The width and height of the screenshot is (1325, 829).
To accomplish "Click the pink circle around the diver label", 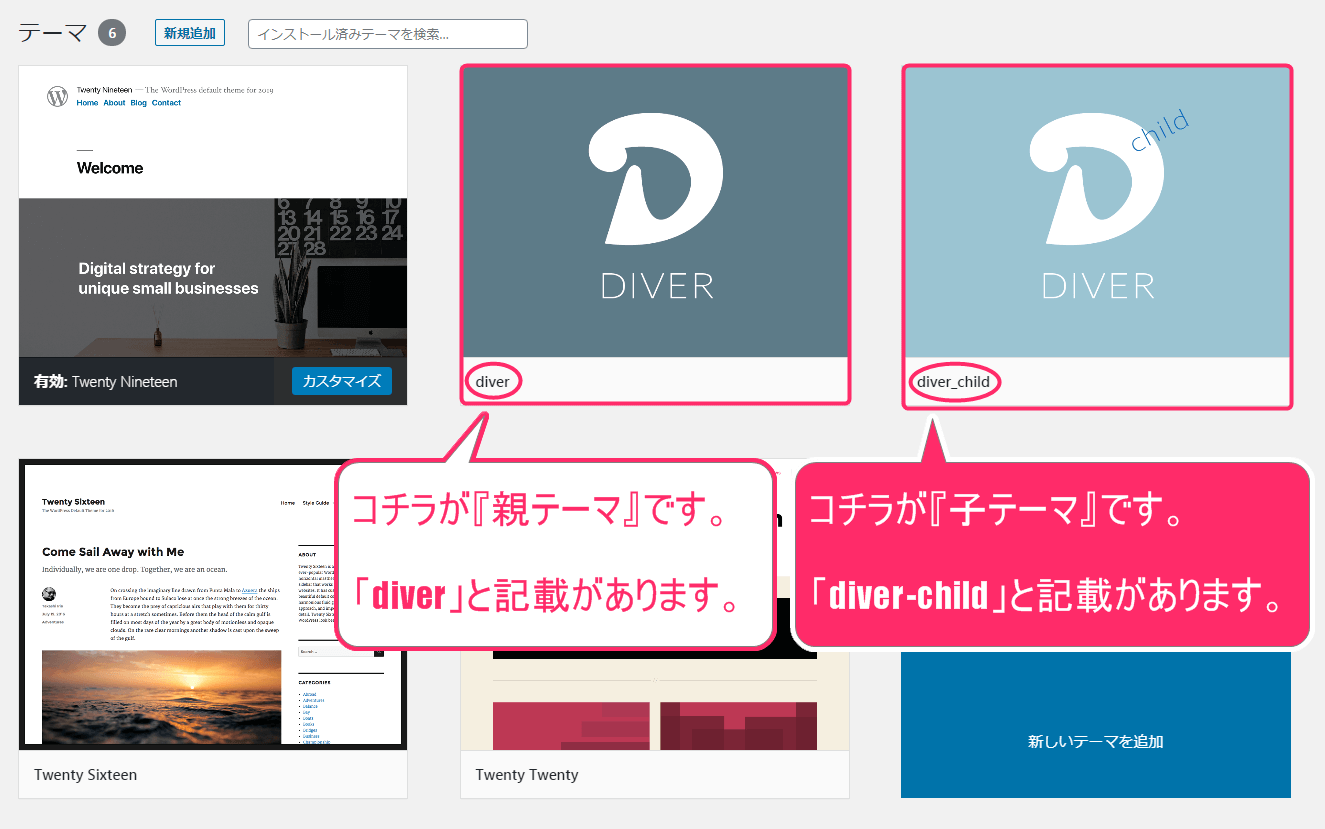I will [493, 381].
